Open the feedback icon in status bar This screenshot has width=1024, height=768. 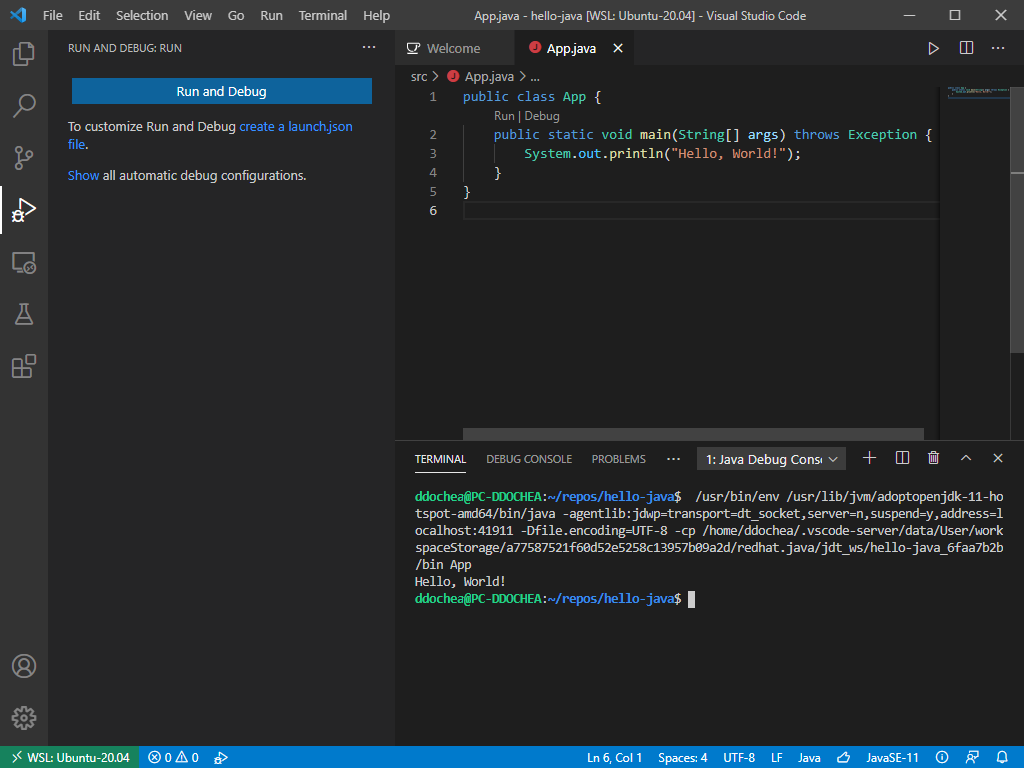[x=972, y=758]
